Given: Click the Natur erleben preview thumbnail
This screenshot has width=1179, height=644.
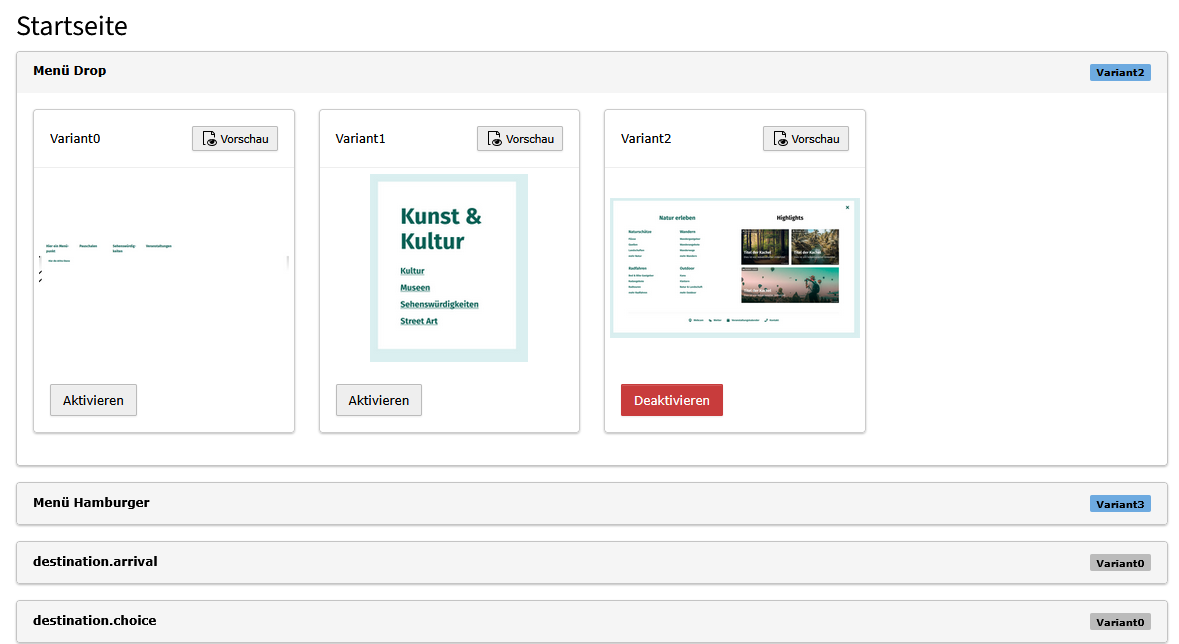Looking at the screenshot, I should point(734,268).
